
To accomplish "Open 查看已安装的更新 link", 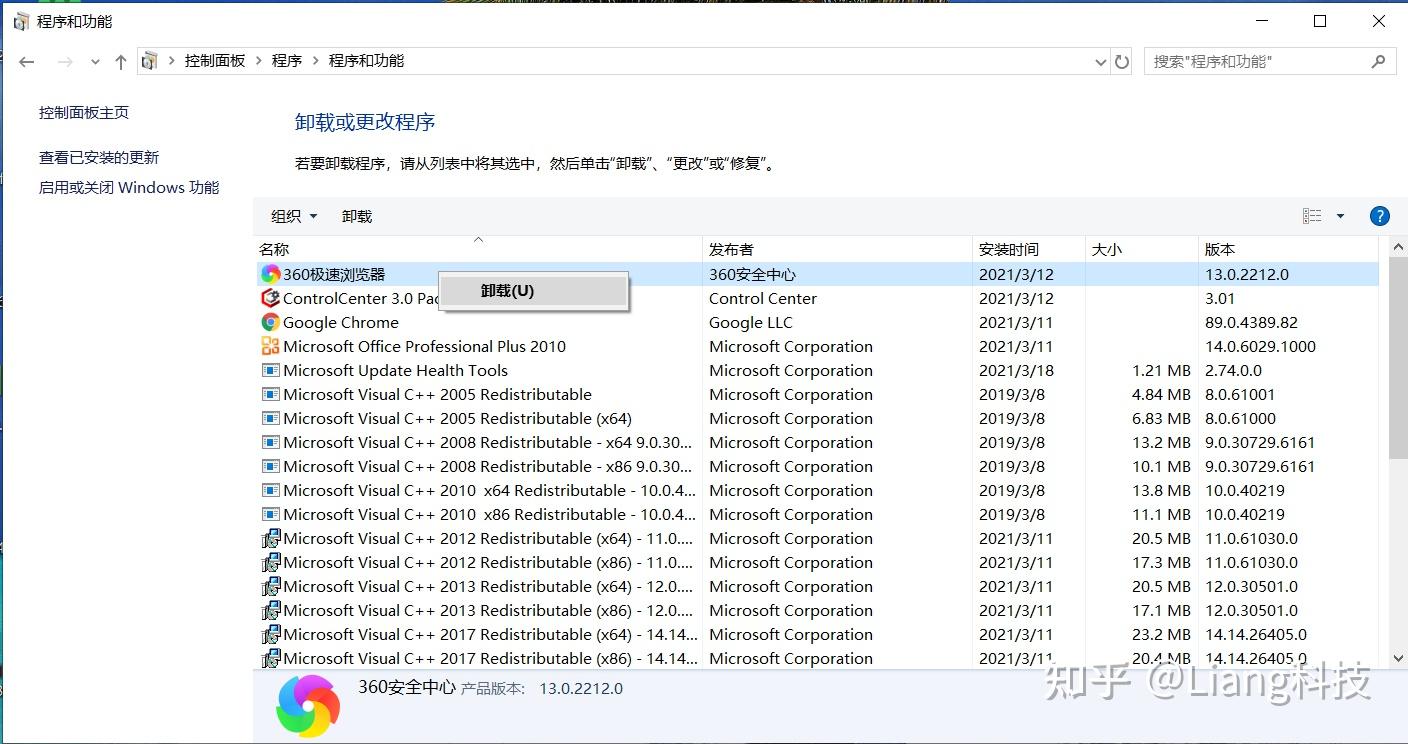I will pos(99,158).
